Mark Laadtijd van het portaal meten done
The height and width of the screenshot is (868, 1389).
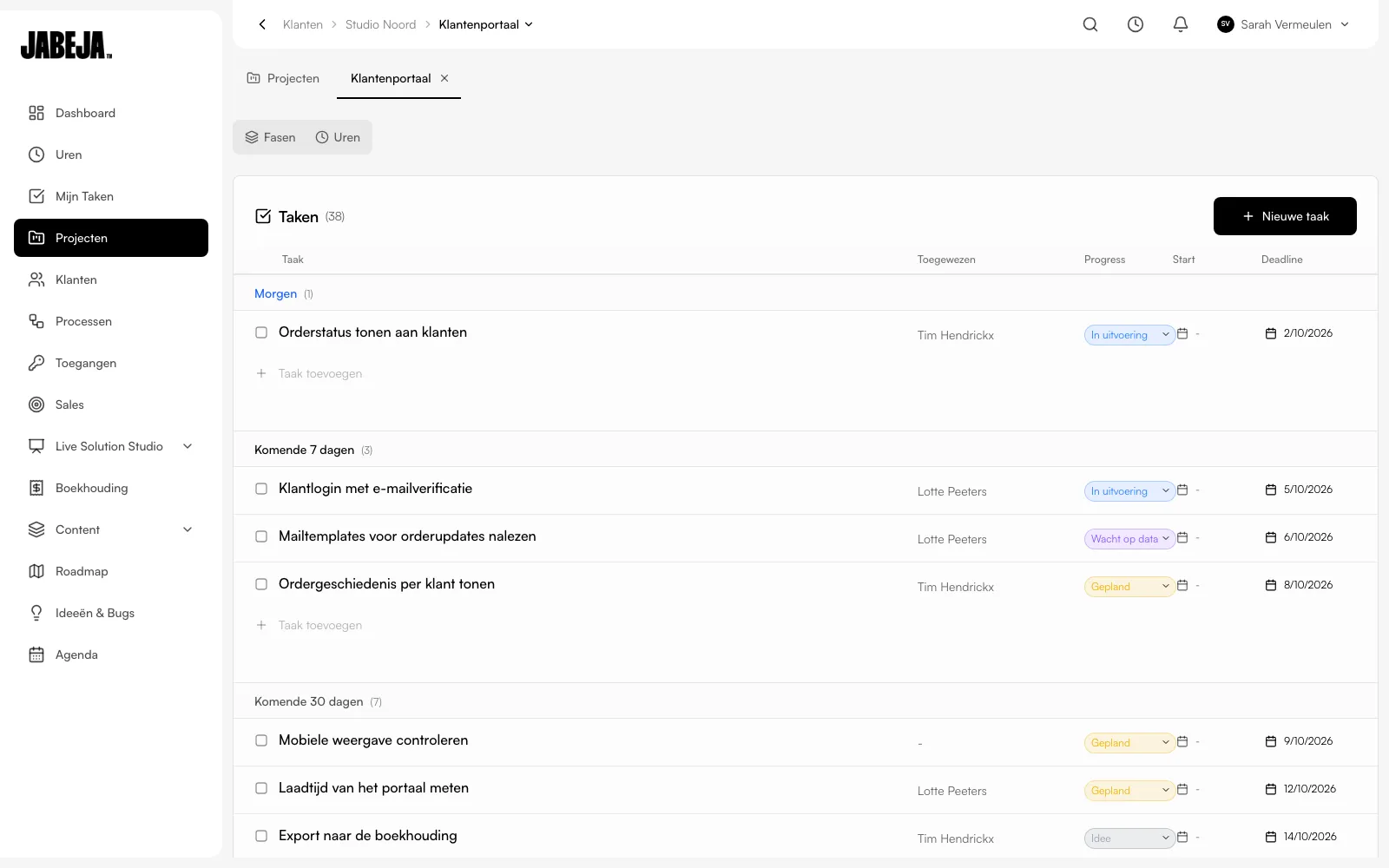coord(261,788)
